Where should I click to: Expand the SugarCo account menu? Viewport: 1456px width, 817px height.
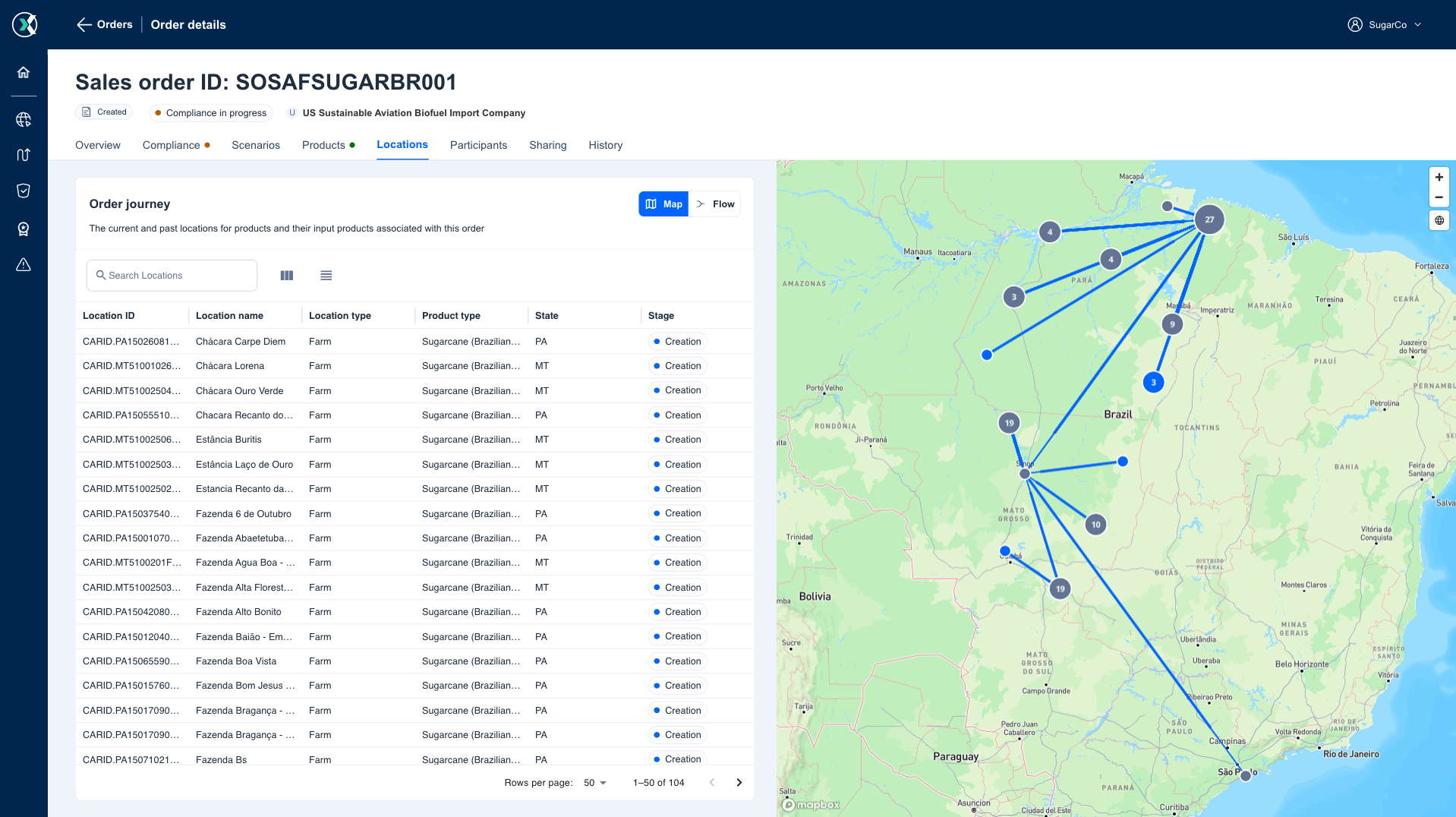(1385, 24)
